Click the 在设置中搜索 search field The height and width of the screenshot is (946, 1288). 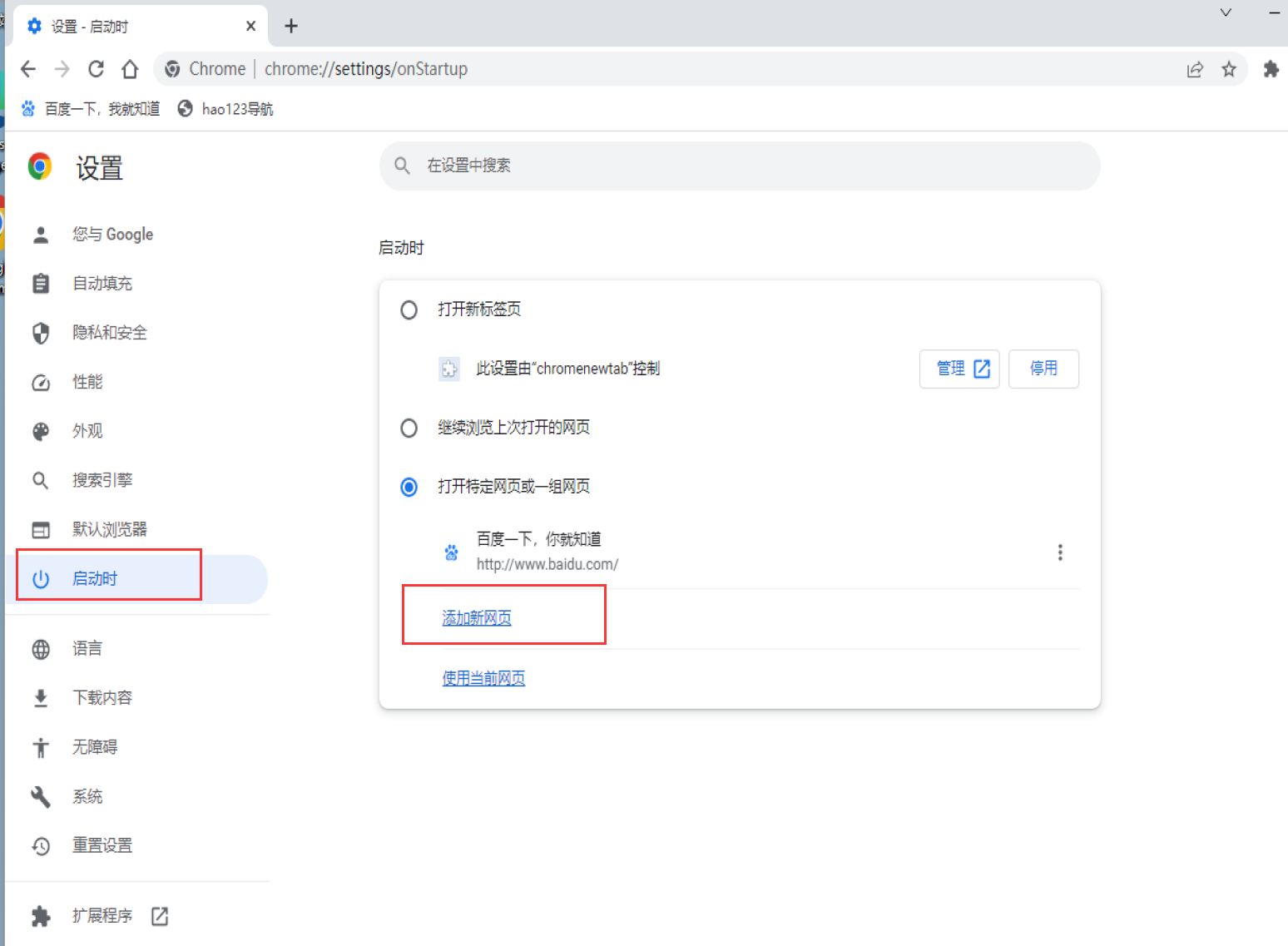(x=739, y=166)
